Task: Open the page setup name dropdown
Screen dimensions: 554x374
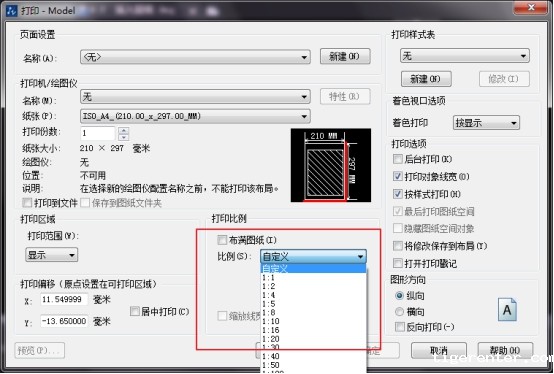Action: tap(195, 57)
